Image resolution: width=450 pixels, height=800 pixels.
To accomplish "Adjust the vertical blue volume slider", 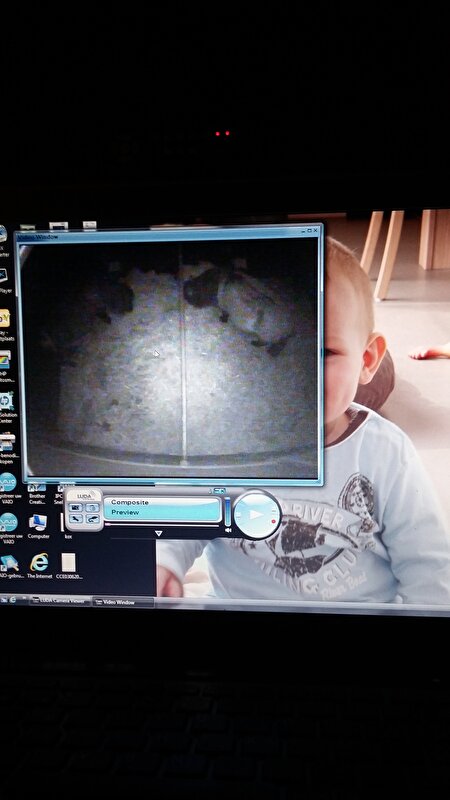I will 228,511.
